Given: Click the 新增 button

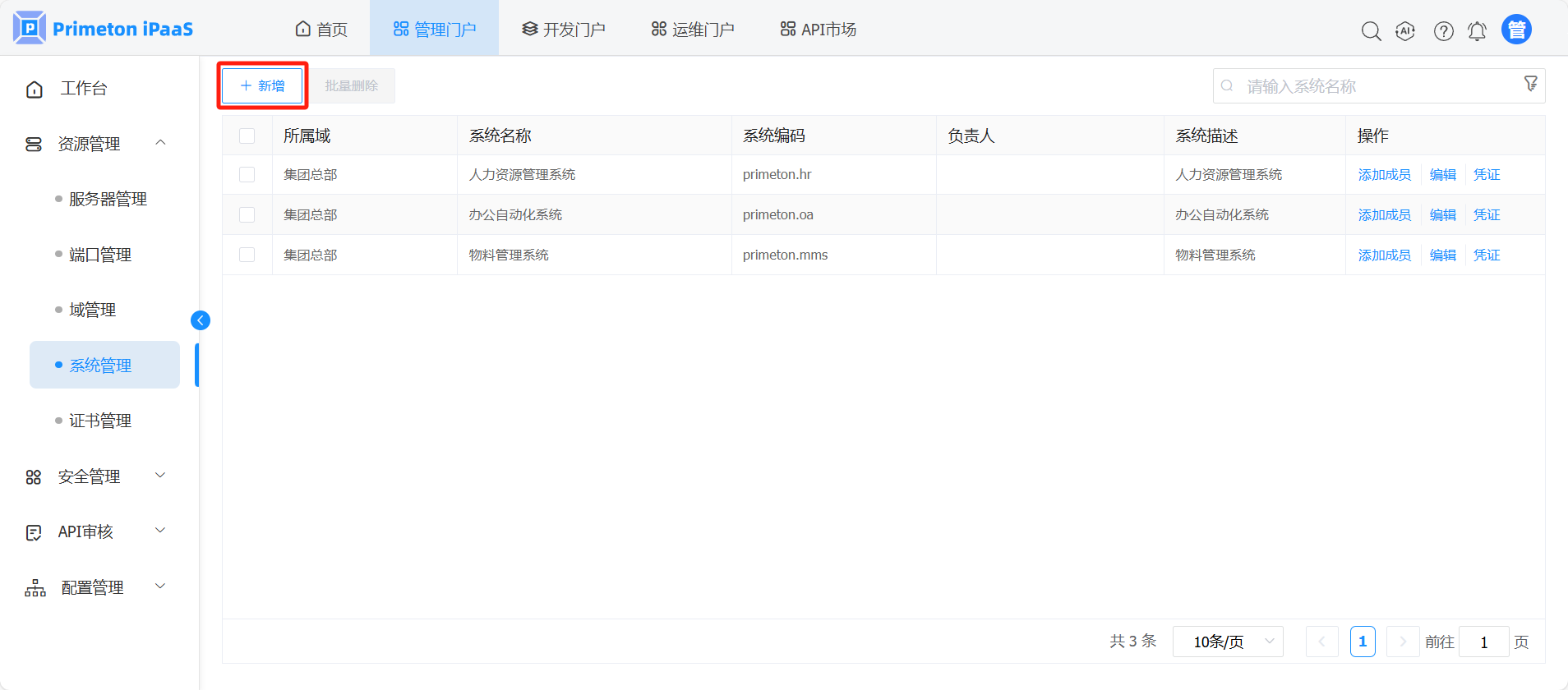Looking at the screenshot, I should (263, 85).
